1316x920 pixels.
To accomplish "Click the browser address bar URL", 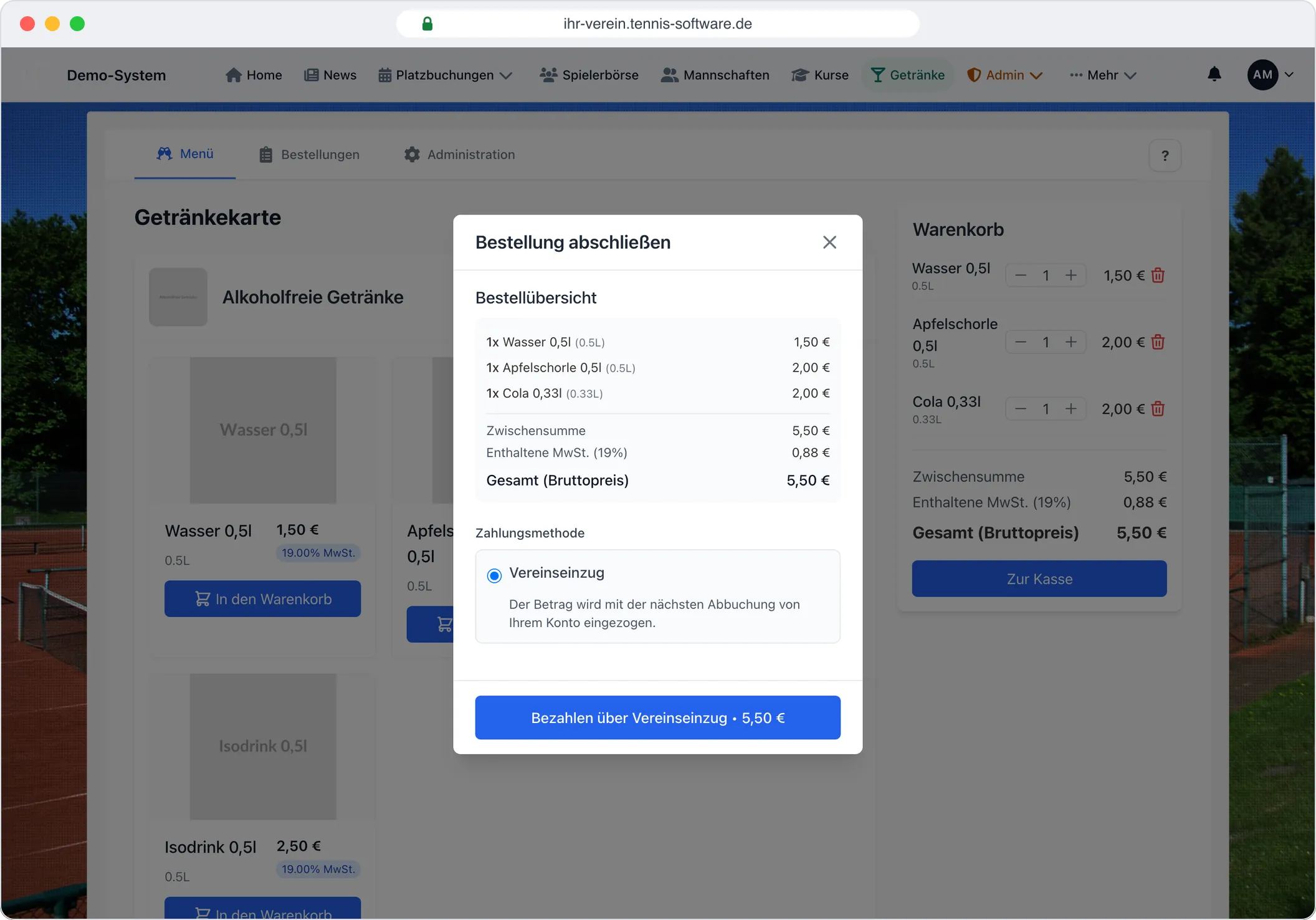I will tap(657, 24).
